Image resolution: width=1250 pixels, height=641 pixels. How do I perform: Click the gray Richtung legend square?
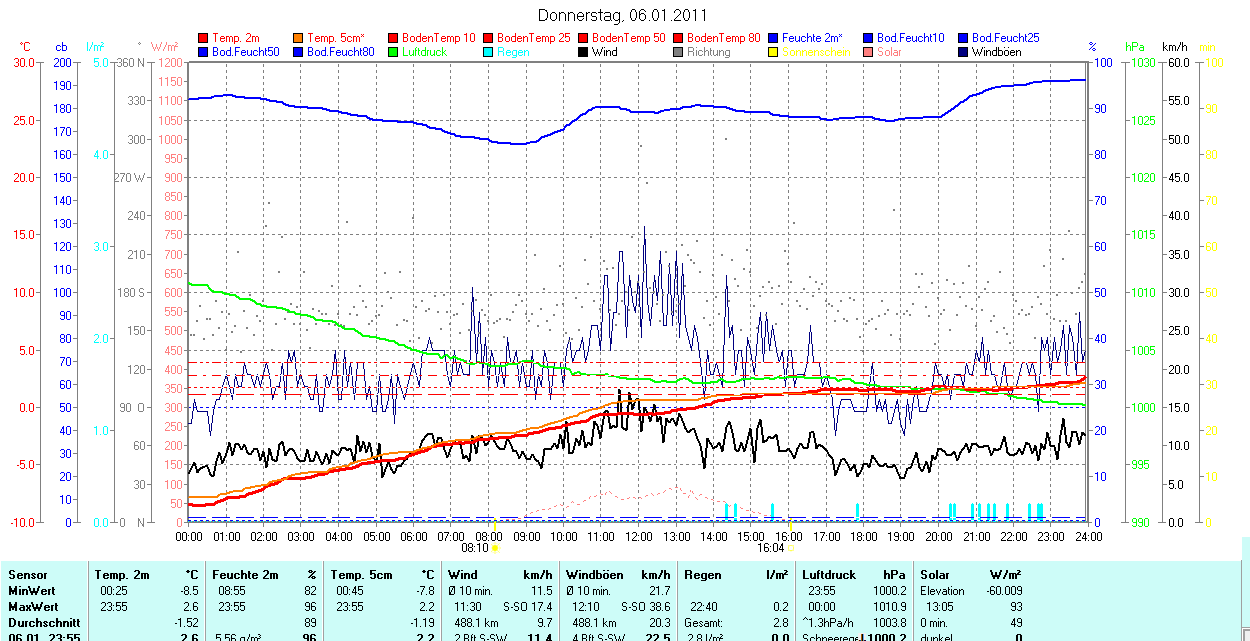679,51
